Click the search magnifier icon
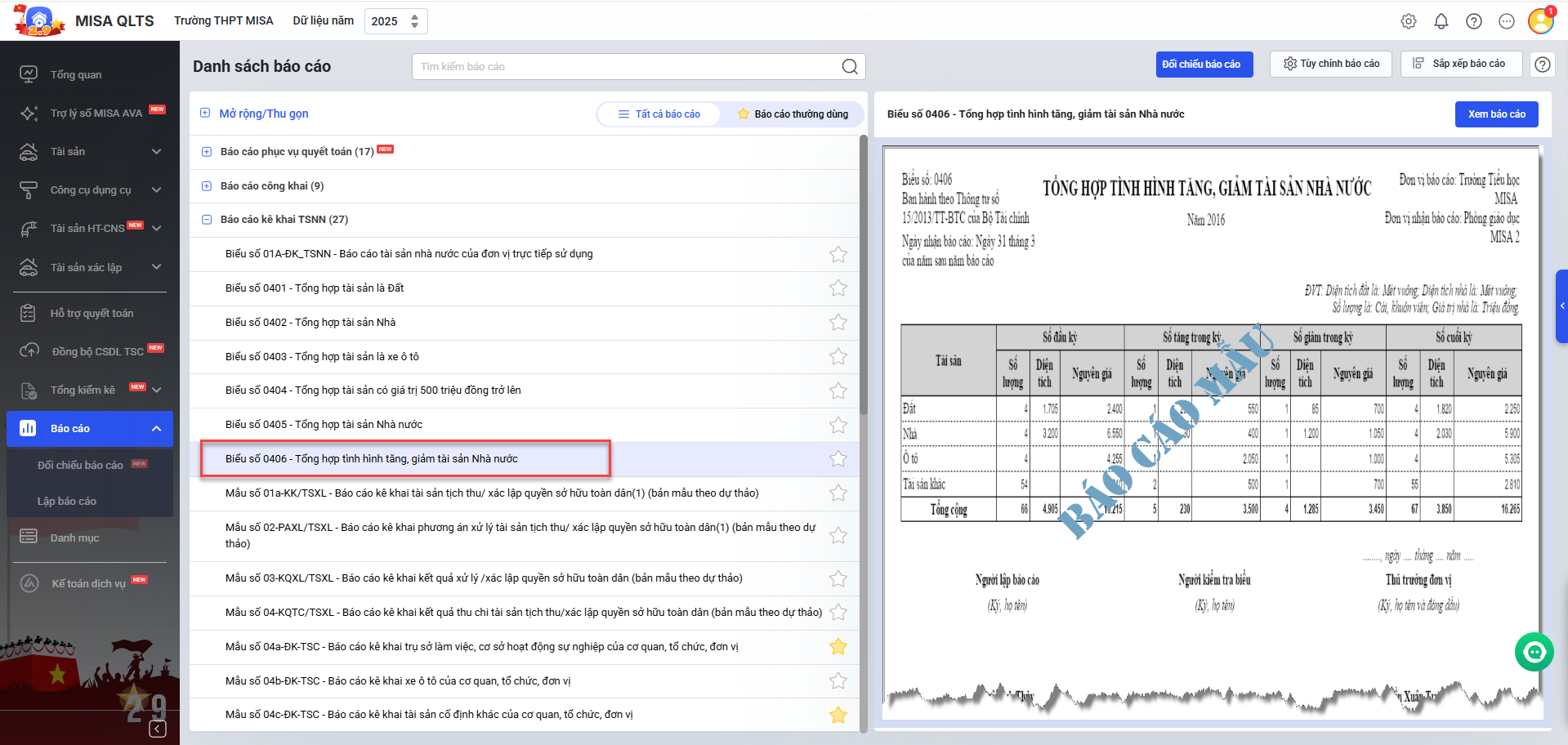The image size is (1568, 745). tap(850, 67)
